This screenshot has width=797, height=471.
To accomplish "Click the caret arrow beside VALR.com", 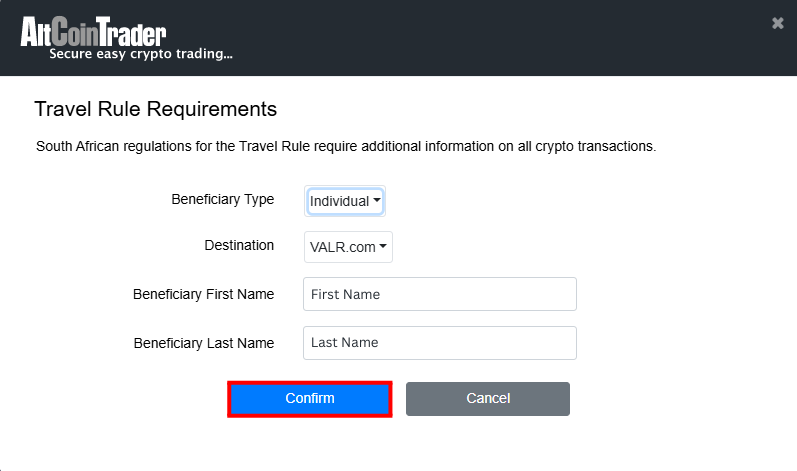I will click(x=383, y=246).
